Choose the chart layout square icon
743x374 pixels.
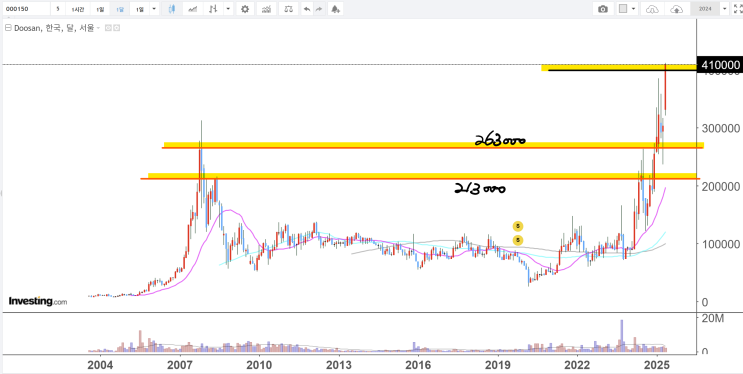tap(623, 9)
